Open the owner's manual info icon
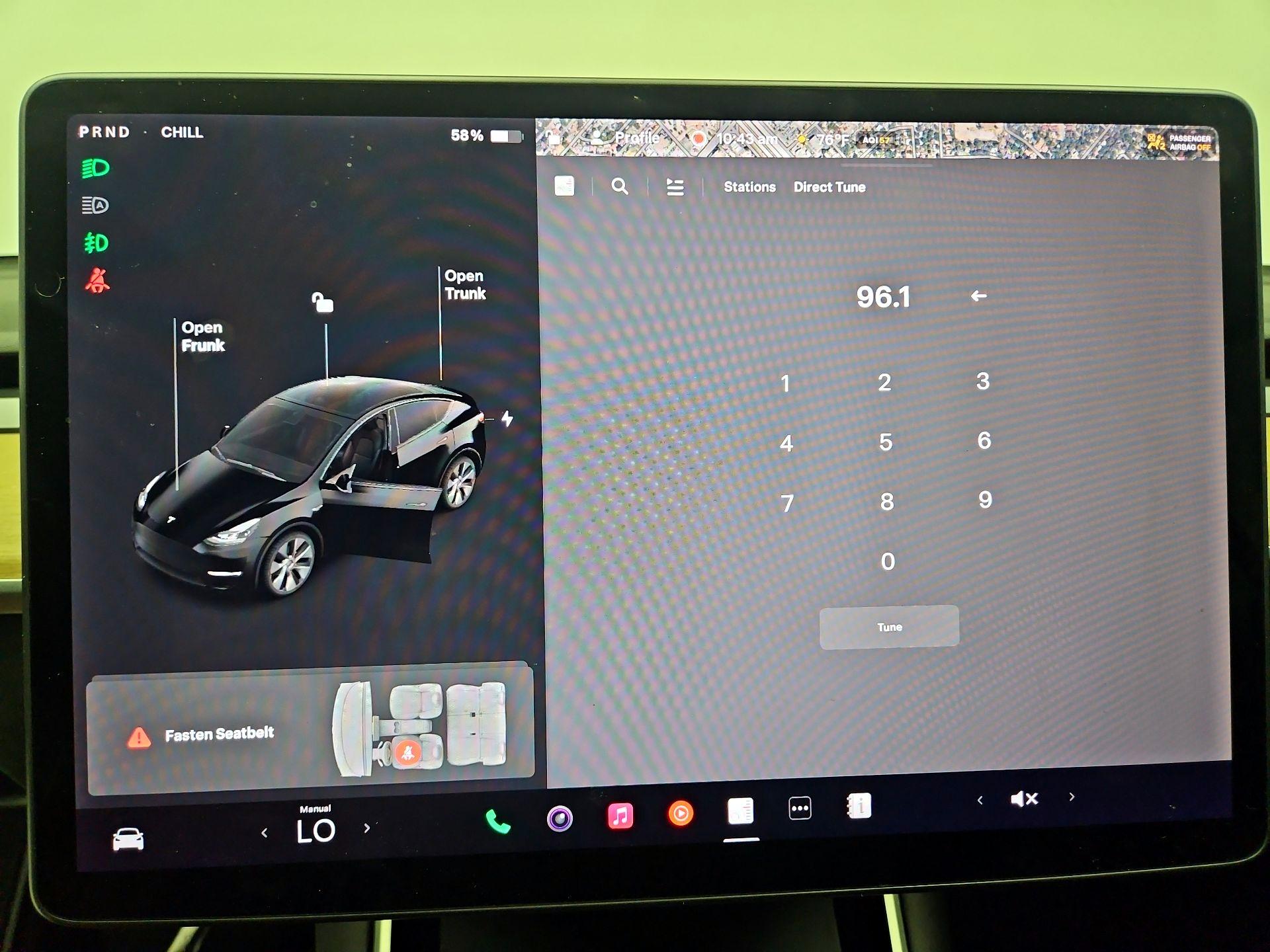The height and width of the screenshot is (952, 1270). tap(859, 808)
